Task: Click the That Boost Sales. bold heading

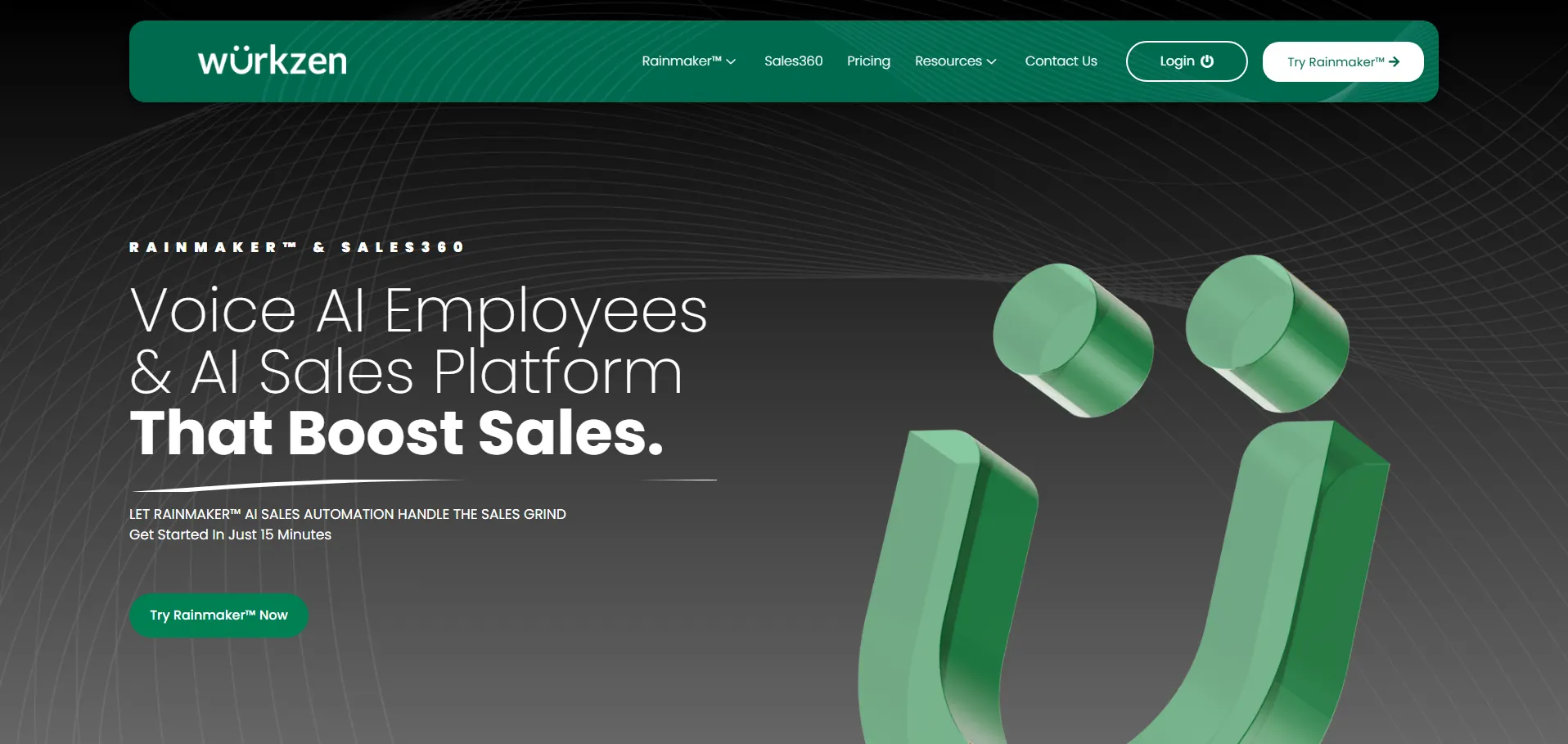Action: coord(397,433)
